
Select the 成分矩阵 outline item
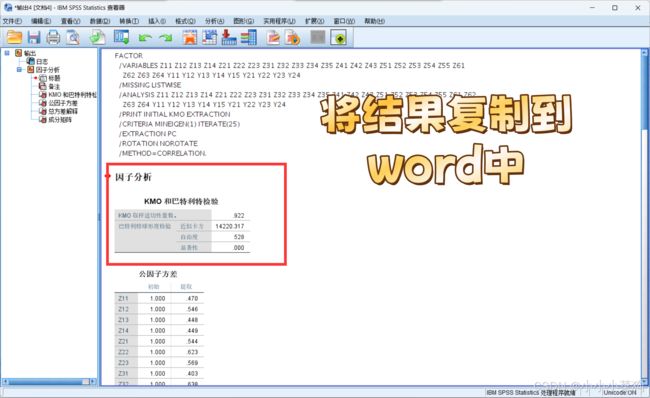(60, 119)
